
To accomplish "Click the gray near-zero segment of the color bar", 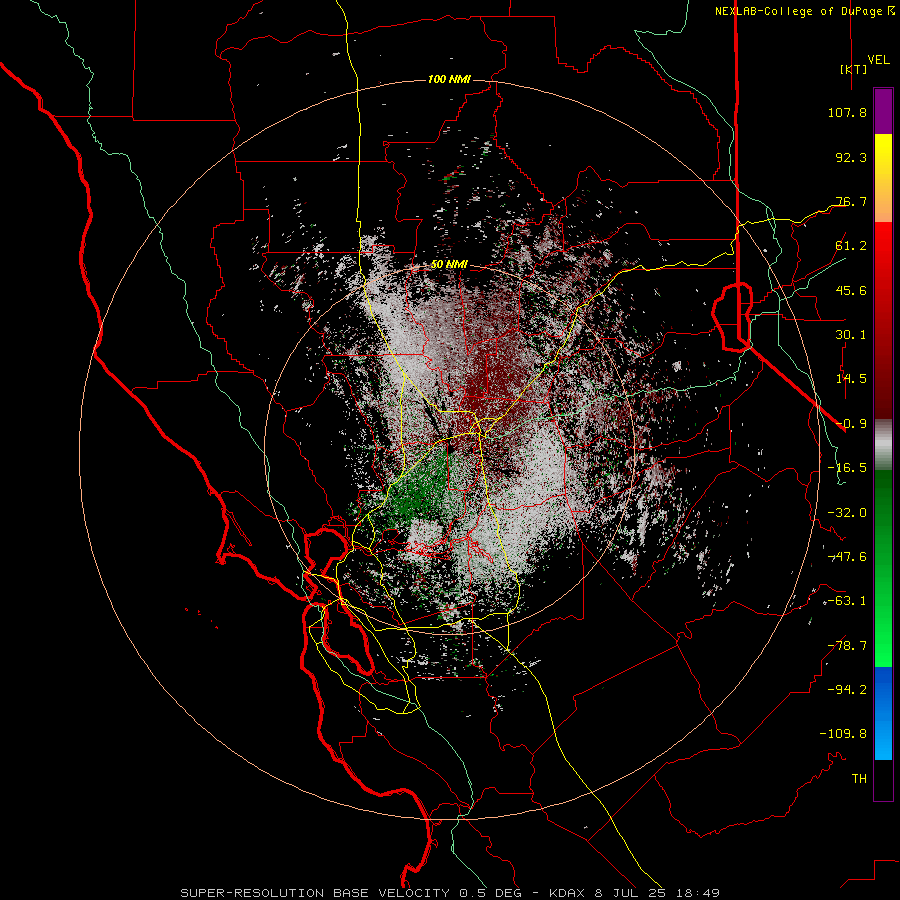I will click(x=883, y=444).
